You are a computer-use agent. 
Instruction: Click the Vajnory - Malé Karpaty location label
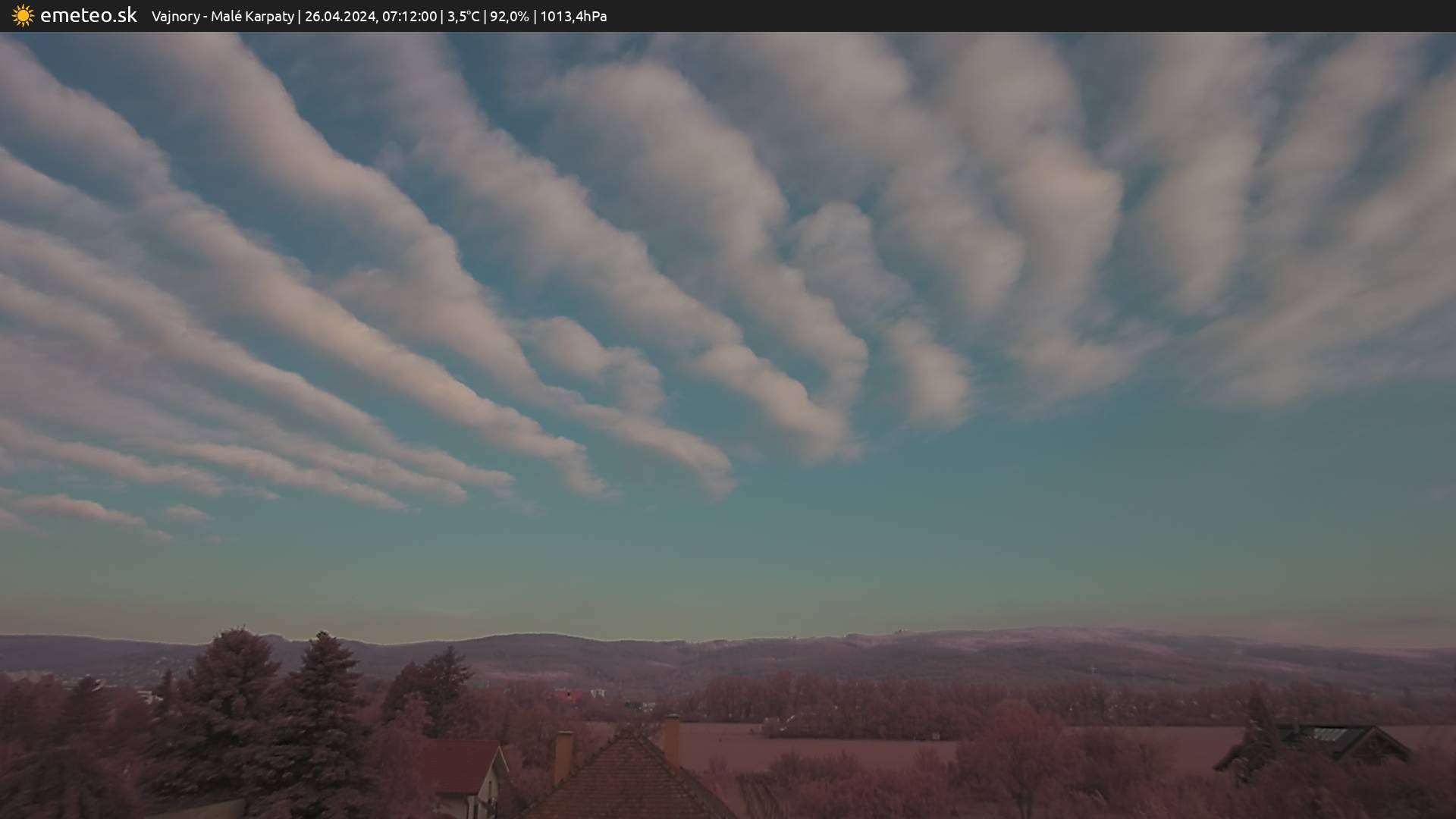[x=222, y=17]
